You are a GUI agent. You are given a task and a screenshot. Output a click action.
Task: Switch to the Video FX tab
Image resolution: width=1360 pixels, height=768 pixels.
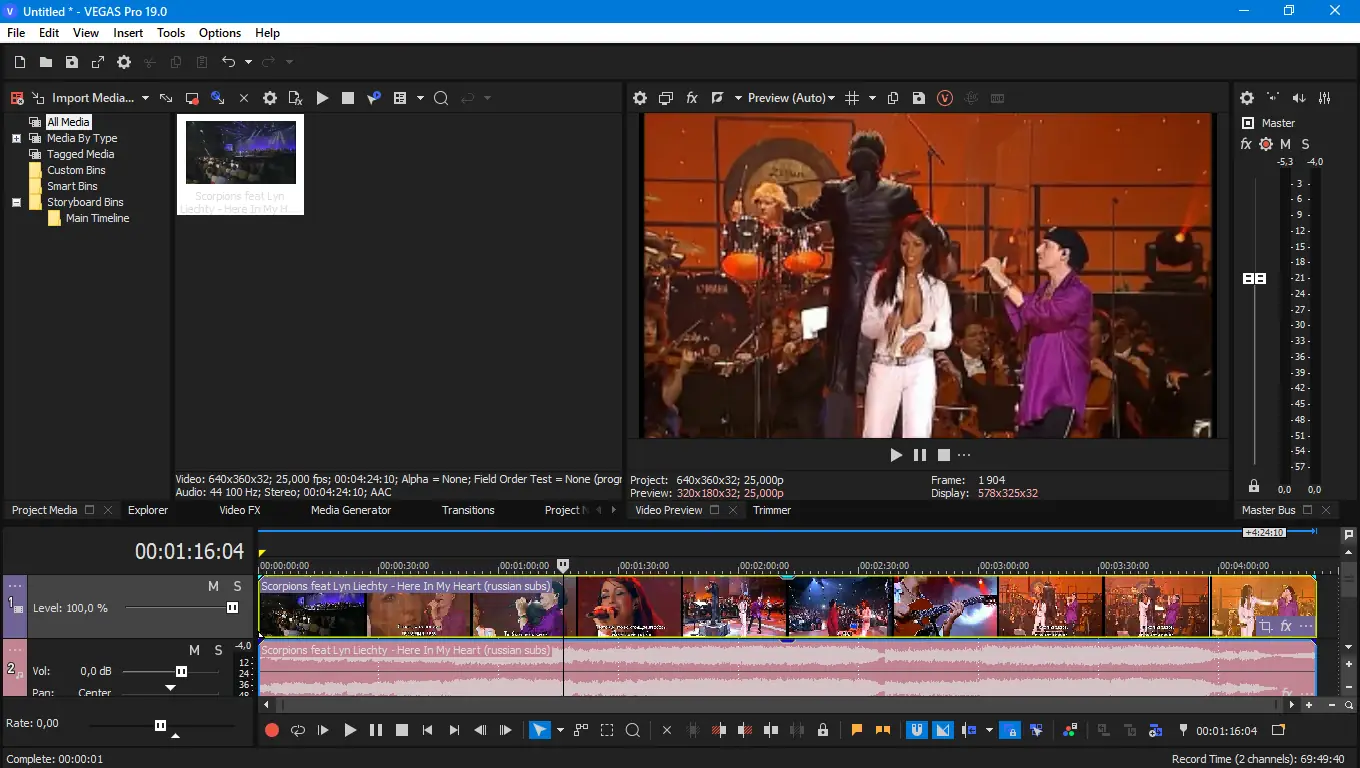click(240, 510)
